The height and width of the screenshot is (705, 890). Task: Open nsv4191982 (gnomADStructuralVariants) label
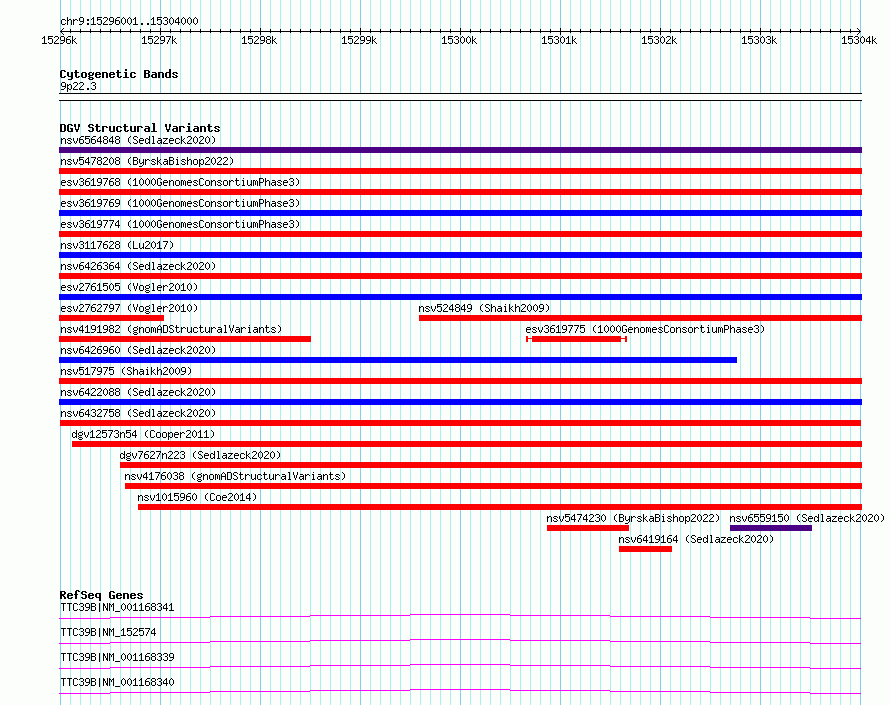[171, 329]
